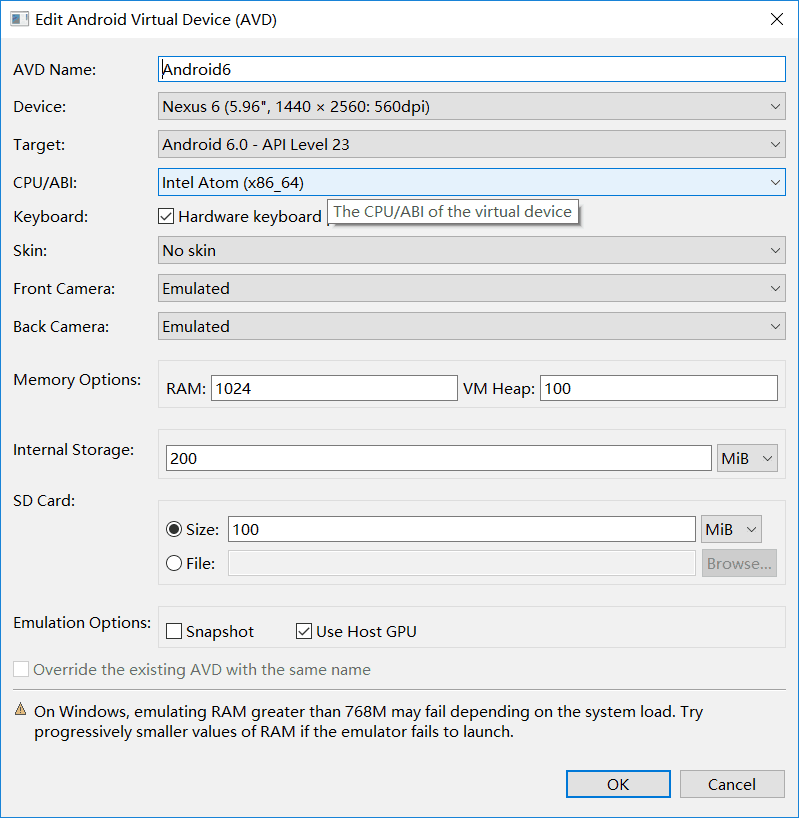This screenshot has height=818, width=799.
Task: Click the Internal Storage label
Action: tap(74, 450)
